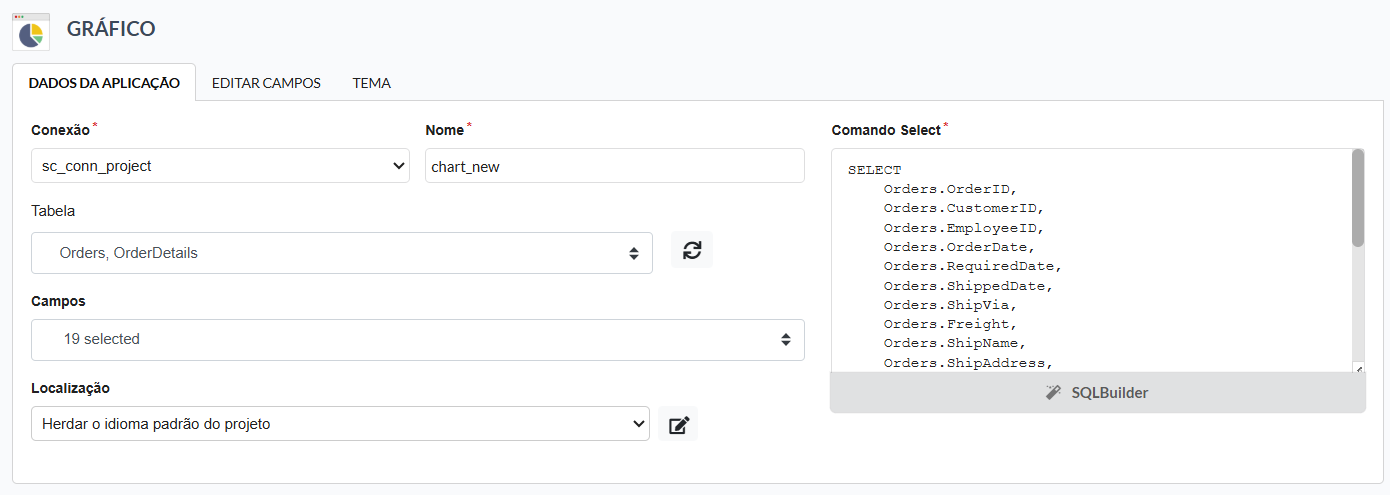Click the SQLBuilder magic wand icon
Viewport: 1390px width, 495px height.
tap(1053, 393)
